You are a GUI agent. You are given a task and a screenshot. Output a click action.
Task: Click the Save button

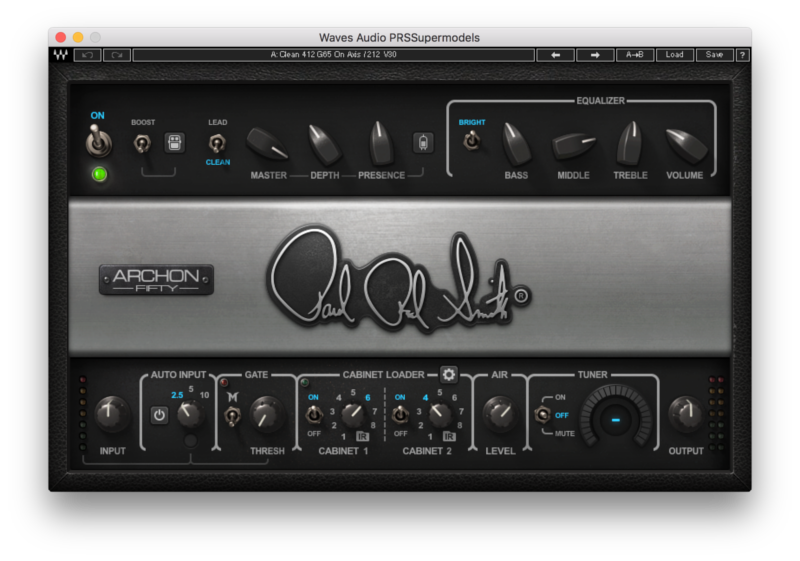(714, 55)
